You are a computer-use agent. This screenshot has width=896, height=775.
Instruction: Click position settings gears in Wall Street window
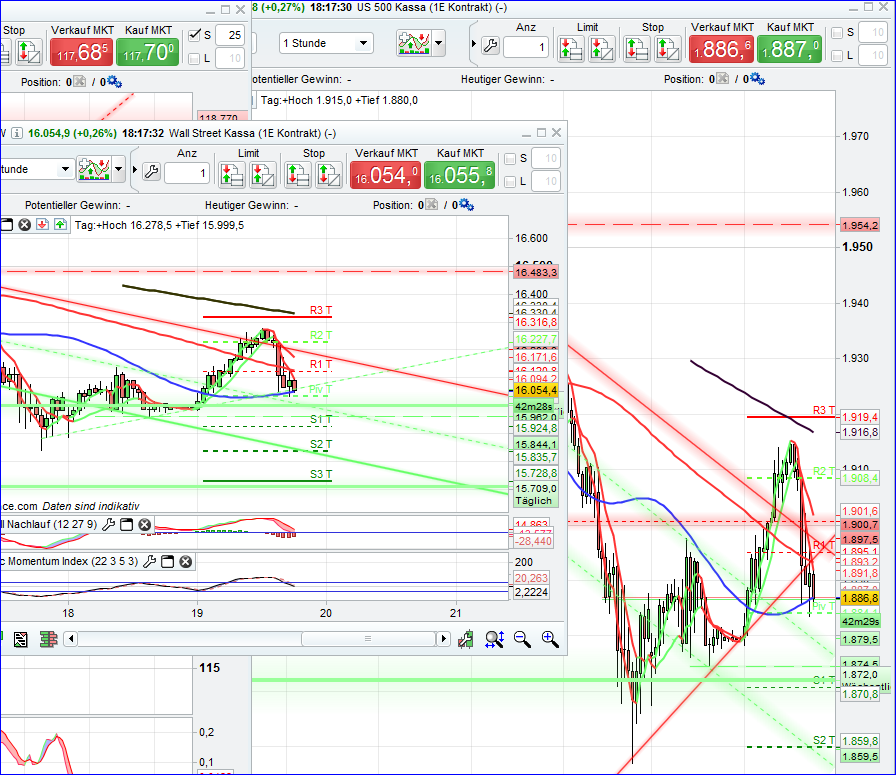tap(466, 205)
